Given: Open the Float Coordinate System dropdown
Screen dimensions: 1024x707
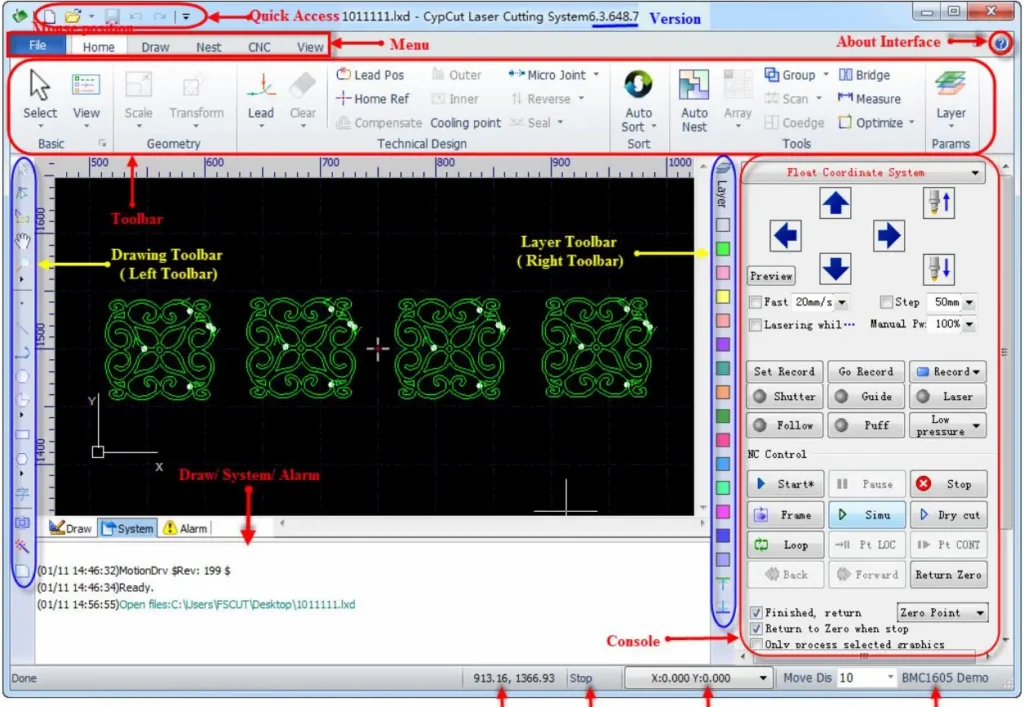Looking at the screenshot, I should pyautogui.click(x=975, y=172).
